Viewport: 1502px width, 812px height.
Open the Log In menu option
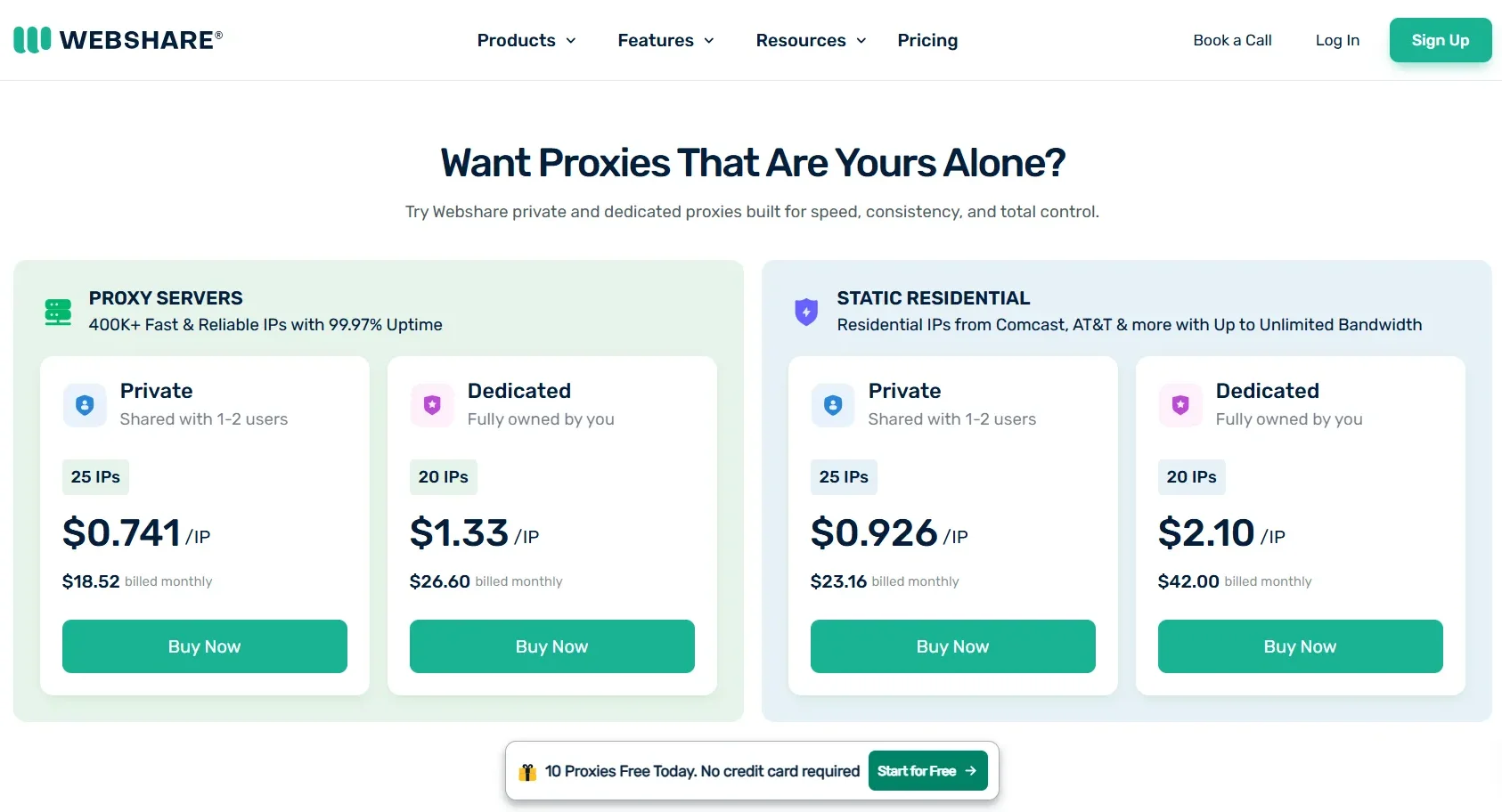coord(1337,40)
